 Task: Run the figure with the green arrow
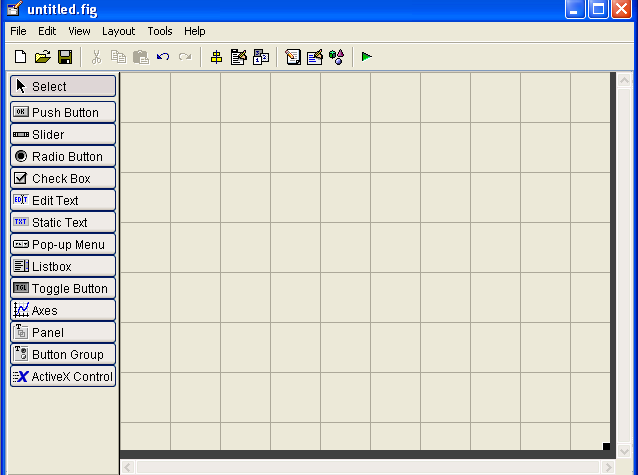pyautogui.click(x=367, y=57)
